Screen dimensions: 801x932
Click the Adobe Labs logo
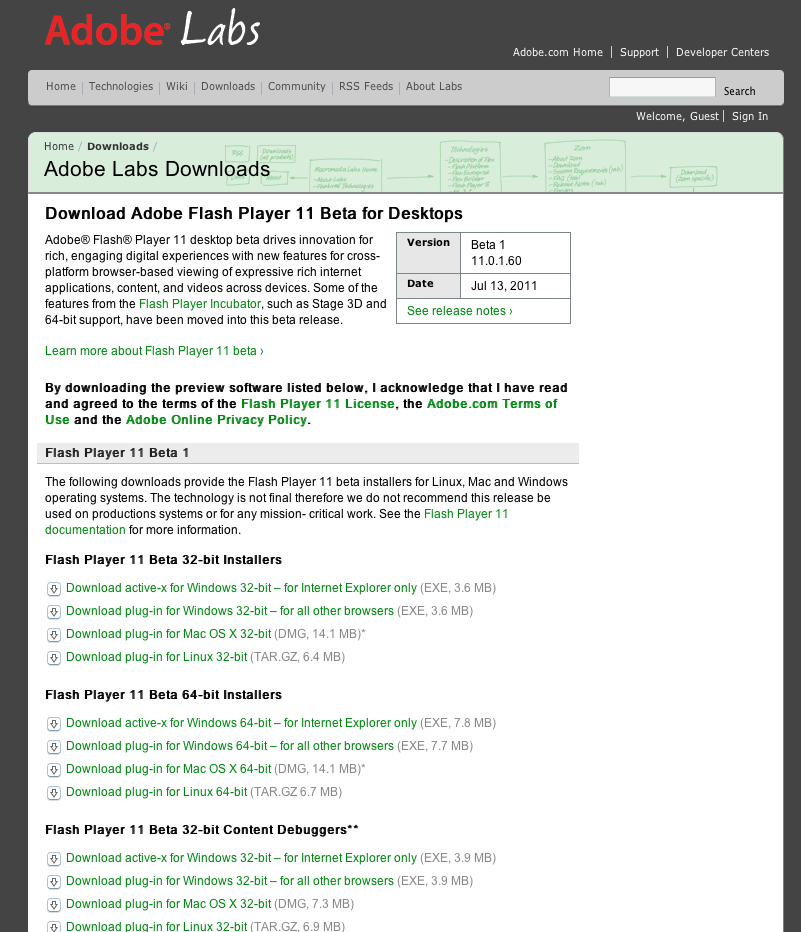tap(153, 29)
